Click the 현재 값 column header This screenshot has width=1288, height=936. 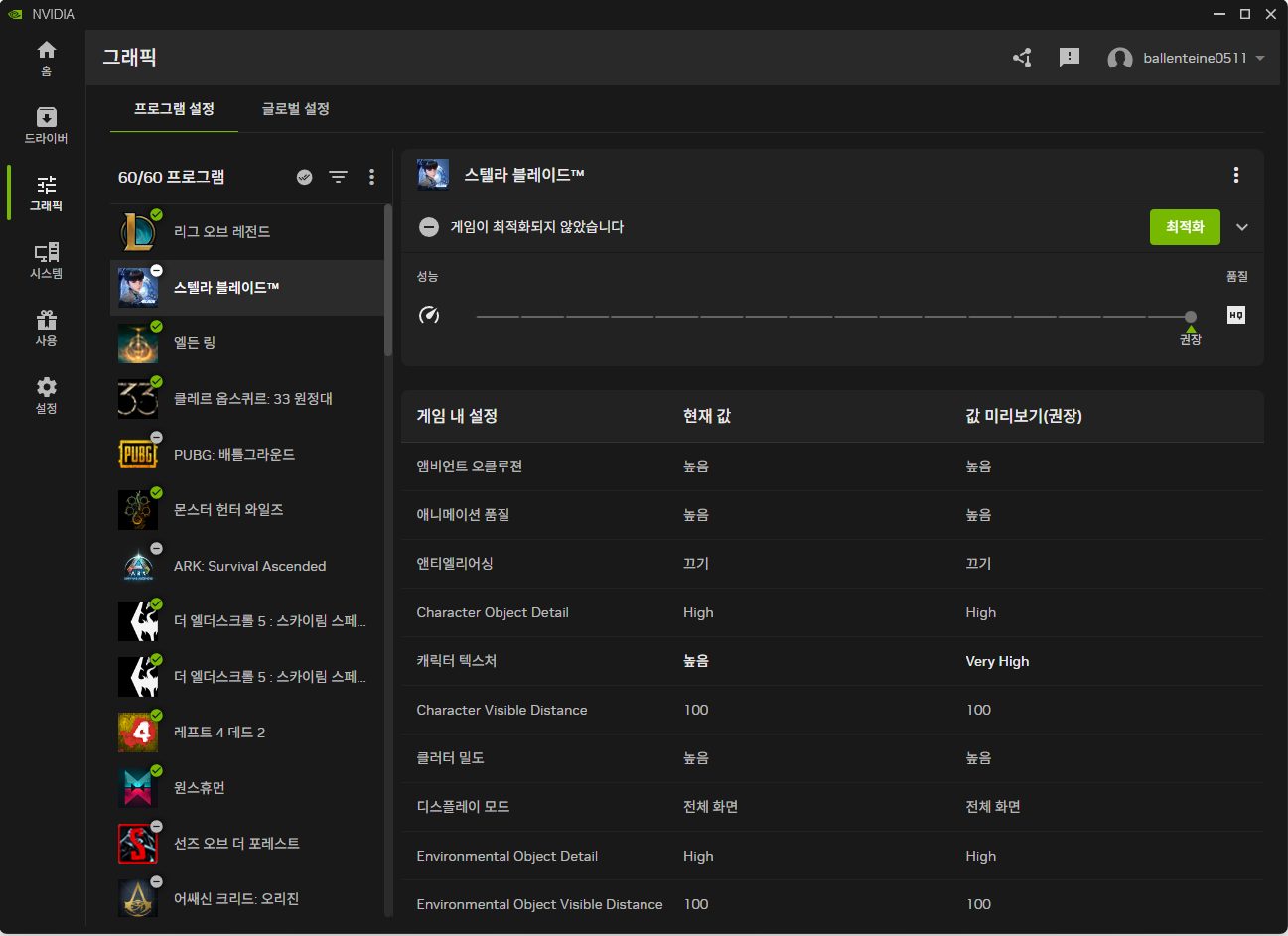pos(707,416)
